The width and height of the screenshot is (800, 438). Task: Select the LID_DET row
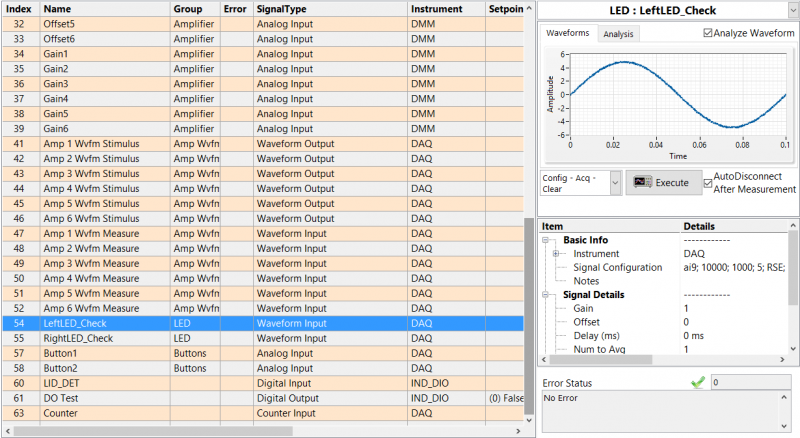point(263,383)
